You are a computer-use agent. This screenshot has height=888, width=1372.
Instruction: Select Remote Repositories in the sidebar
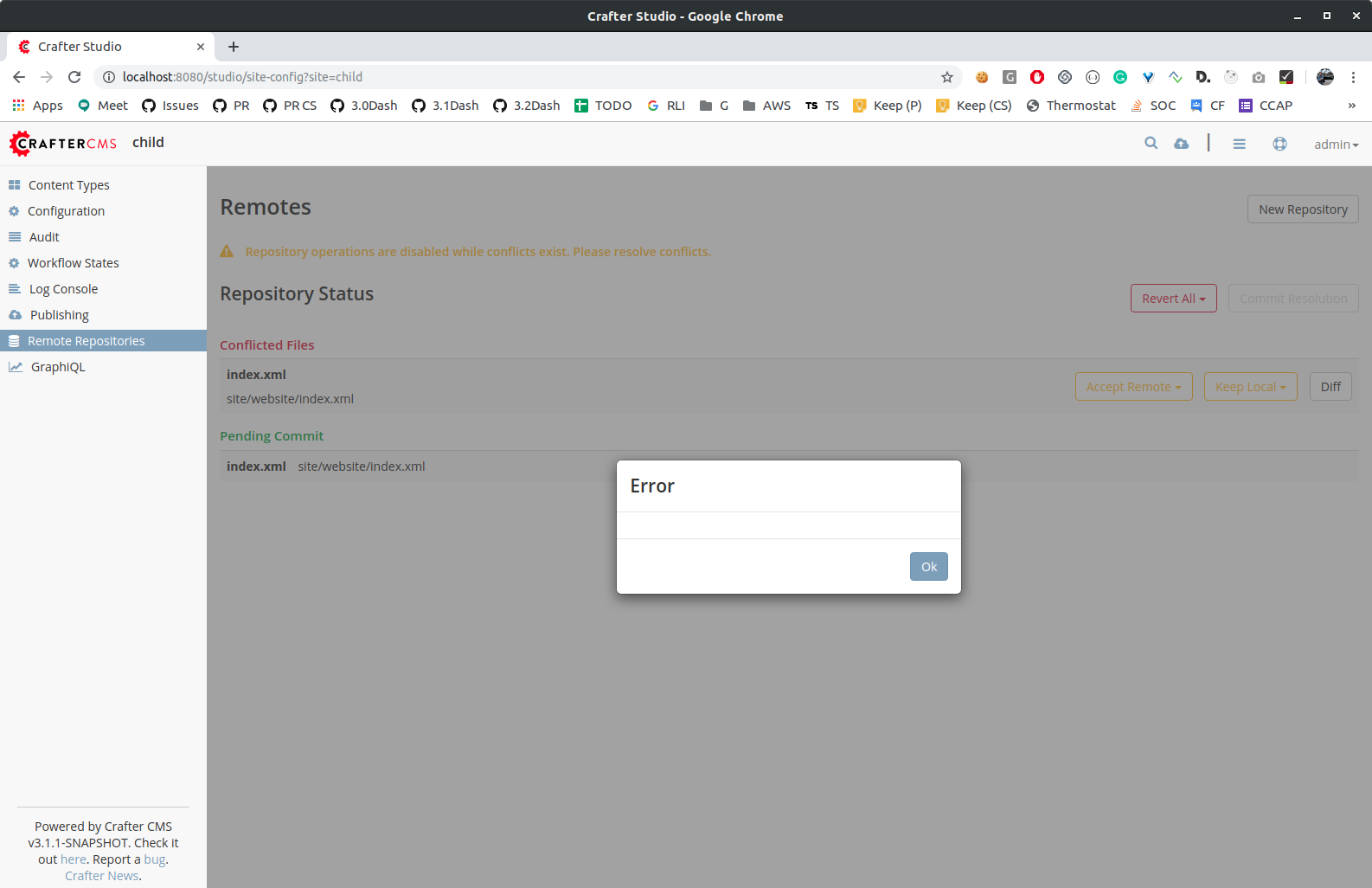(x=103, y=341)
